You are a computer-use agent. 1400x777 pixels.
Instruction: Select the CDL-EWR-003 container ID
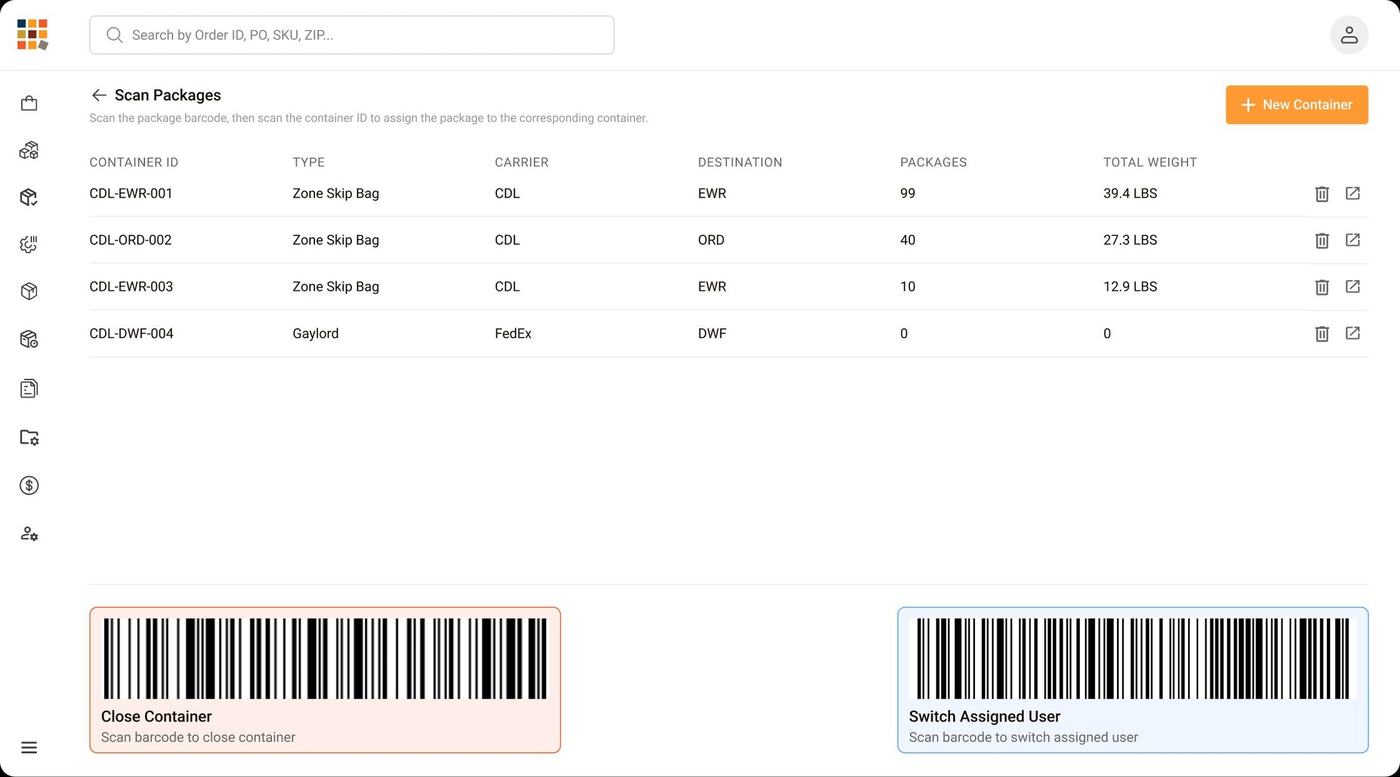[131, 286]
